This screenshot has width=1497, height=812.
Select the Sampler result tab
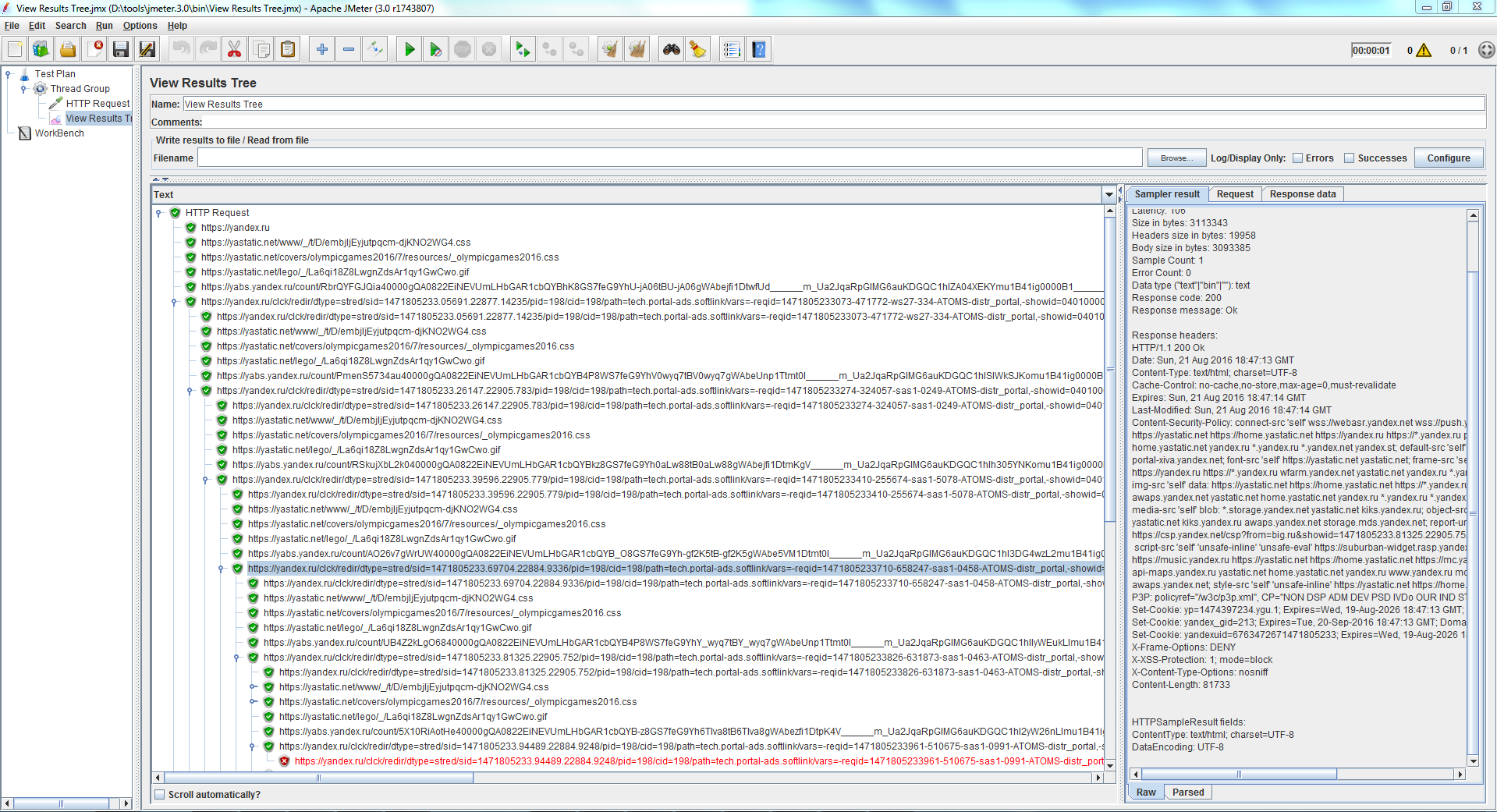tap(1167, 194)
